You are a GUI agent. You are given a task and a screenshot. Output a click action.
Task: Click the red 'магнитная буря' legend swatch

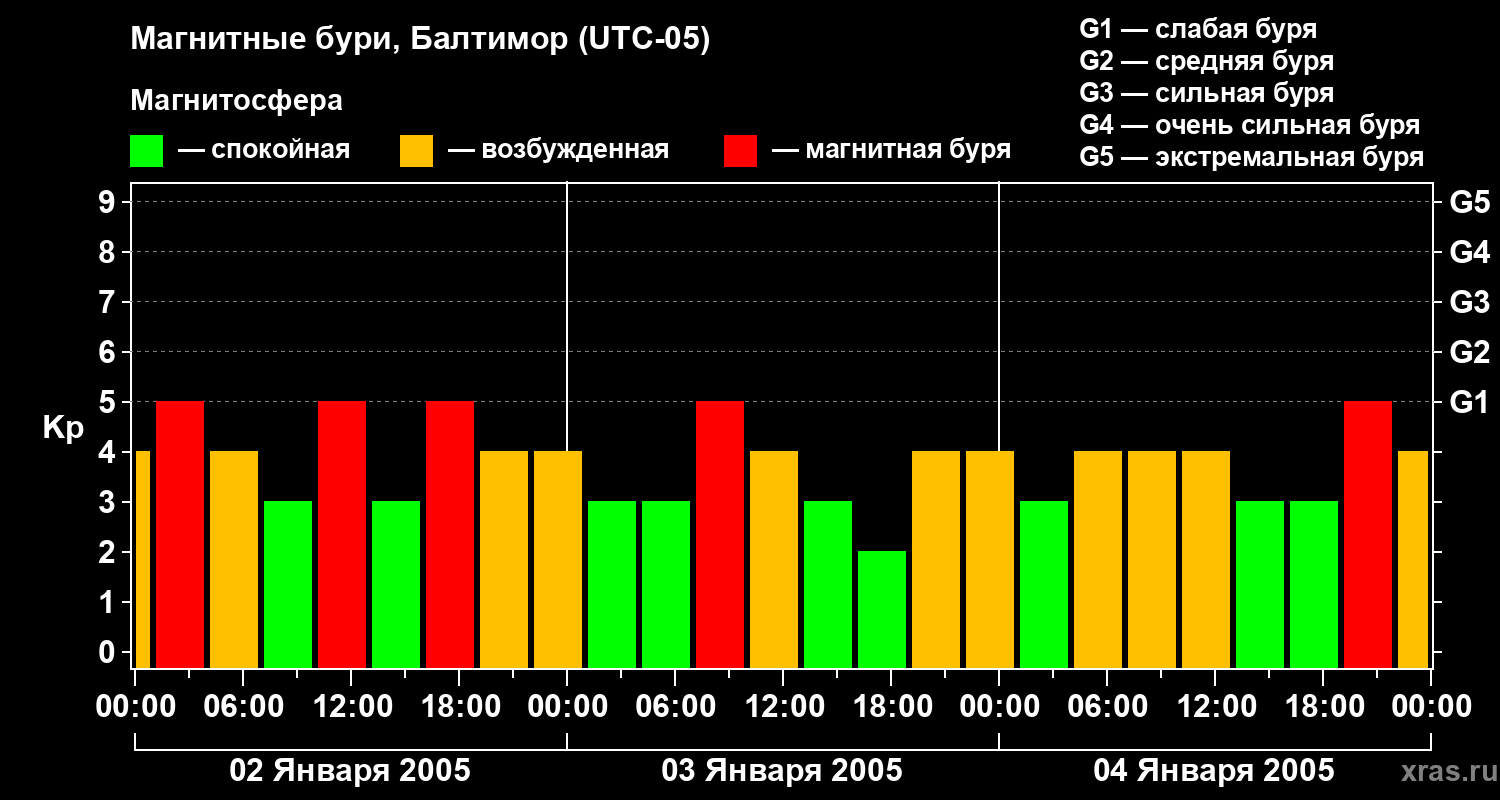(x=740, y=151)
